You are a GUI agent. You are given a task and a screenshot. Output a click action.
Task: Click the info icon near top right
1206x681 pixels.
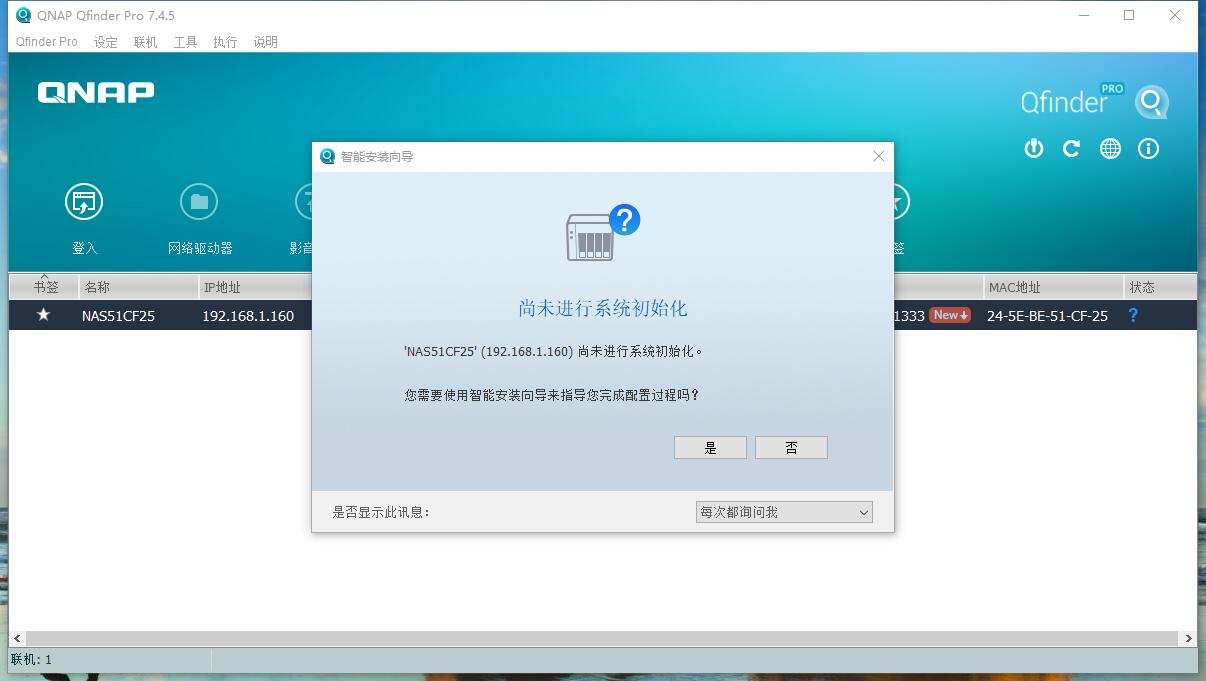click(1148, 148)
